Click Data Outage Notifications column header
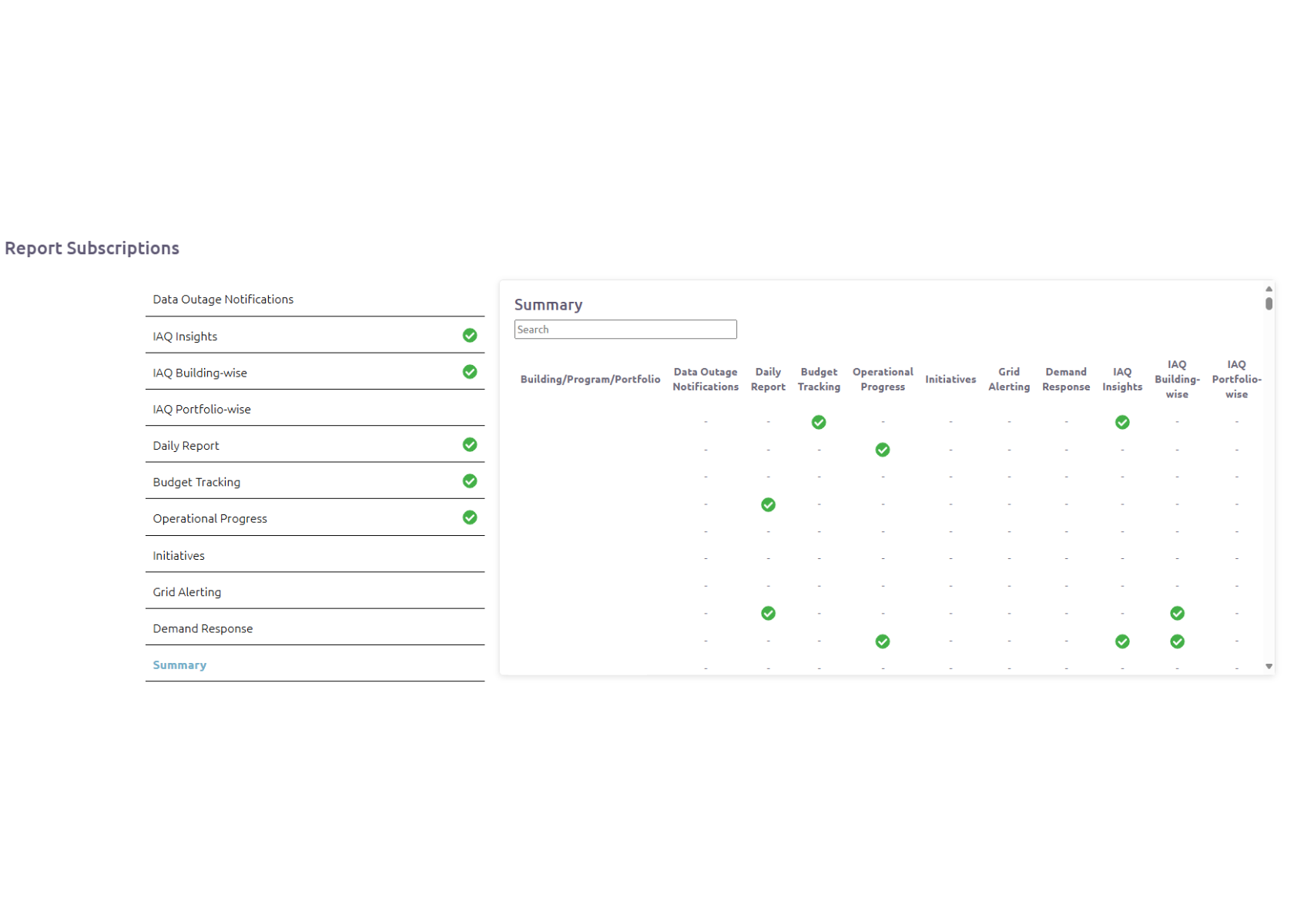This screenshot has height=924, width=1294. (x=706, y=379)
